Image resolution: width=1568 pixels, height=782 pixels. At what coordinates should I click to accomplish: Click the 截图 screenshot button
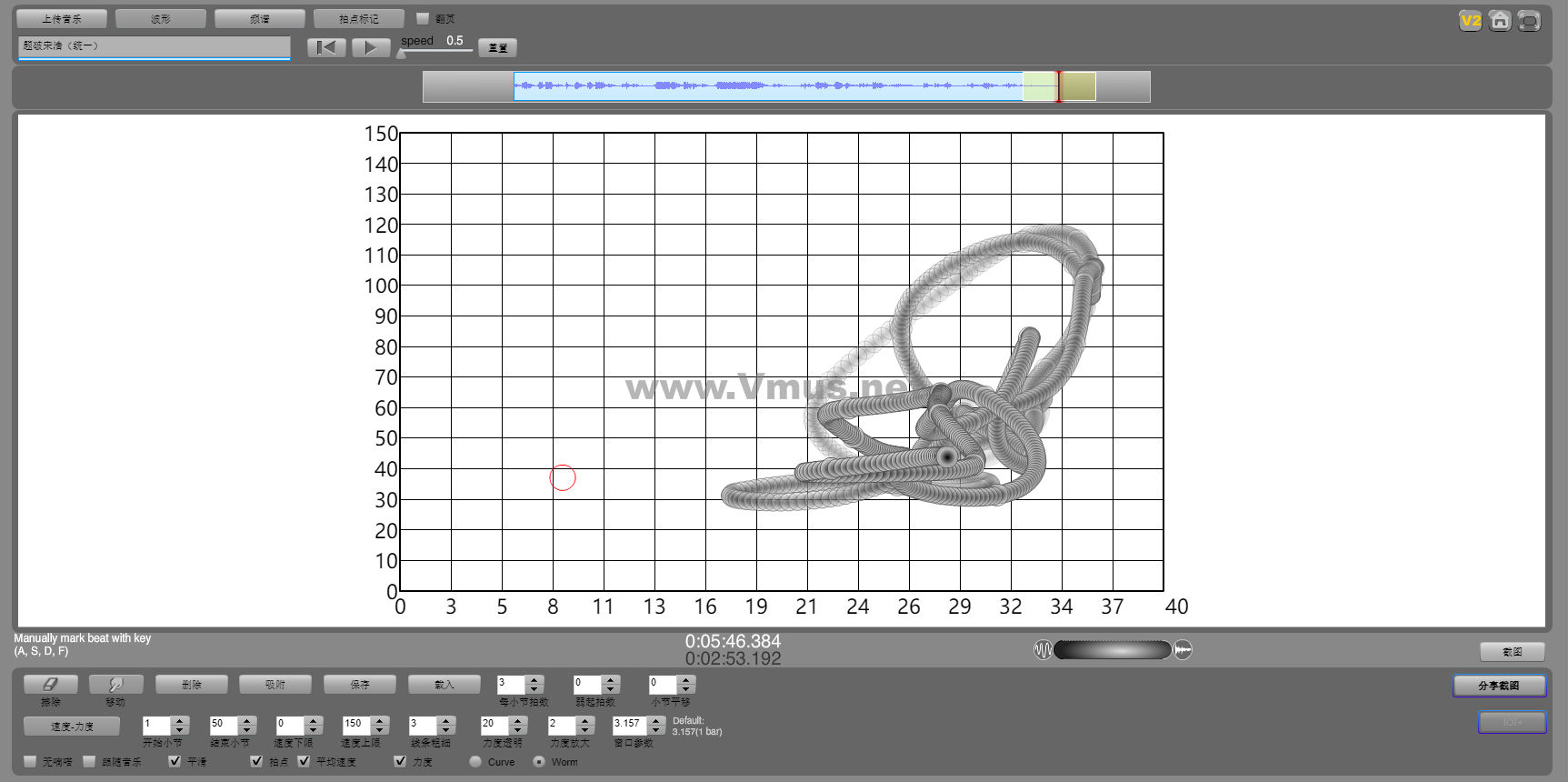[x=1513, y=651]
